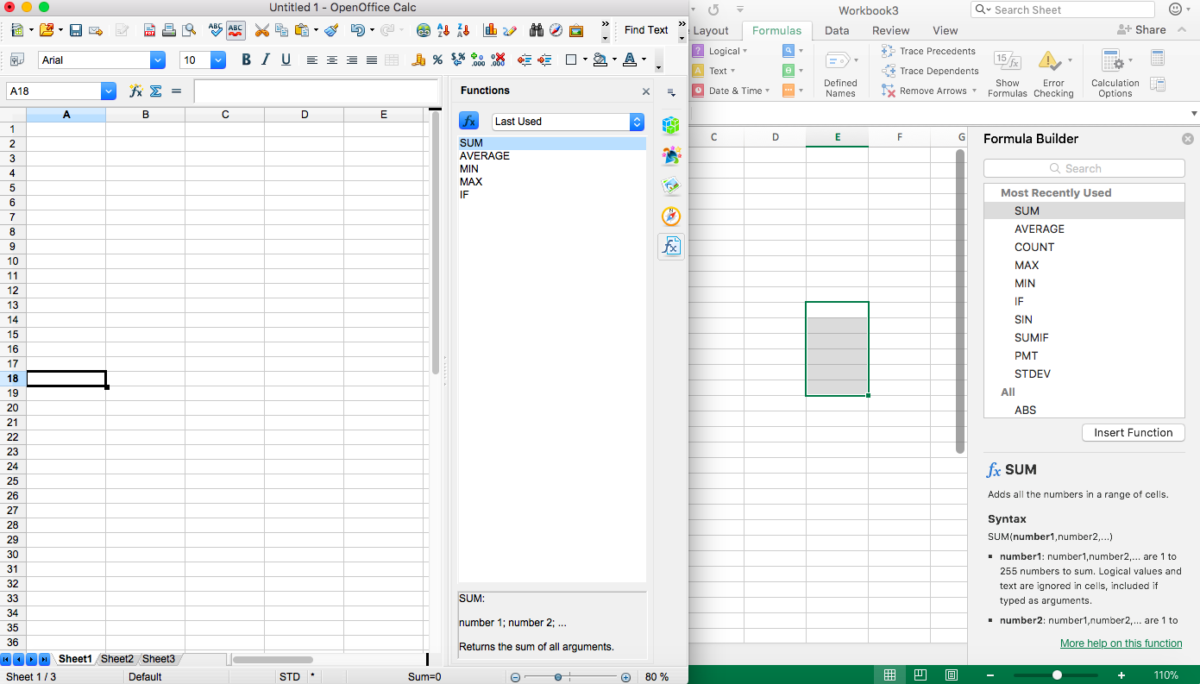This screenshot has width=1200, height=684.
Task: Enable AutoSpellcheck highlighting
Action: click(x=237, y=29)
